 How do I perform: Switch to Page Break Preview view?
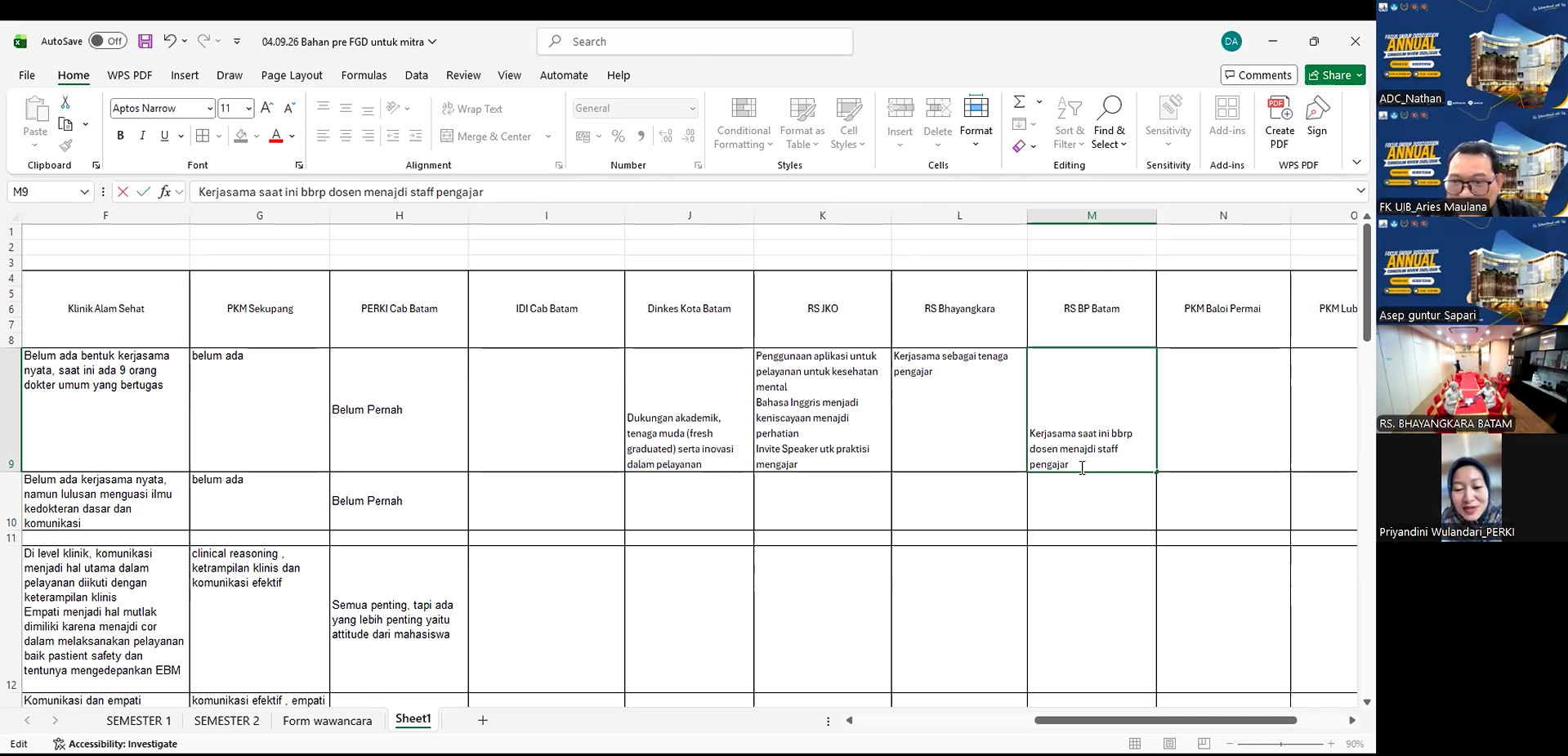tap(1204, 744)
